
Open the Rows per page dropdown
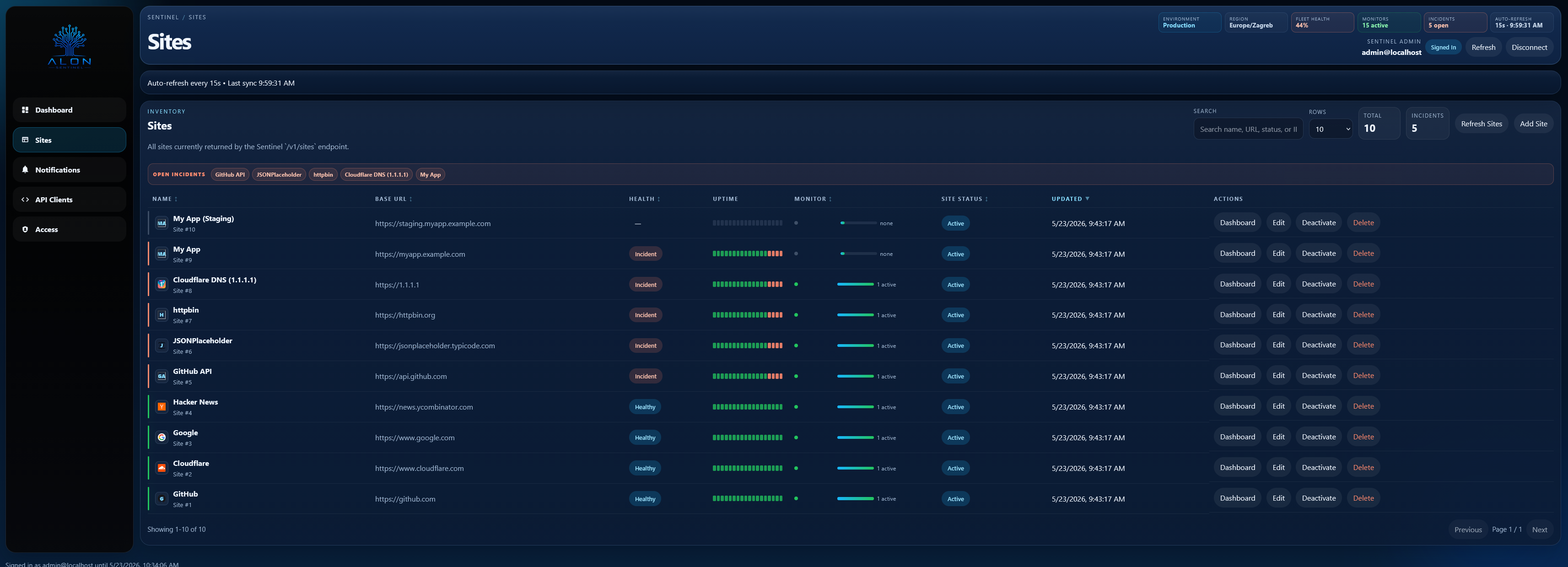1331,129
